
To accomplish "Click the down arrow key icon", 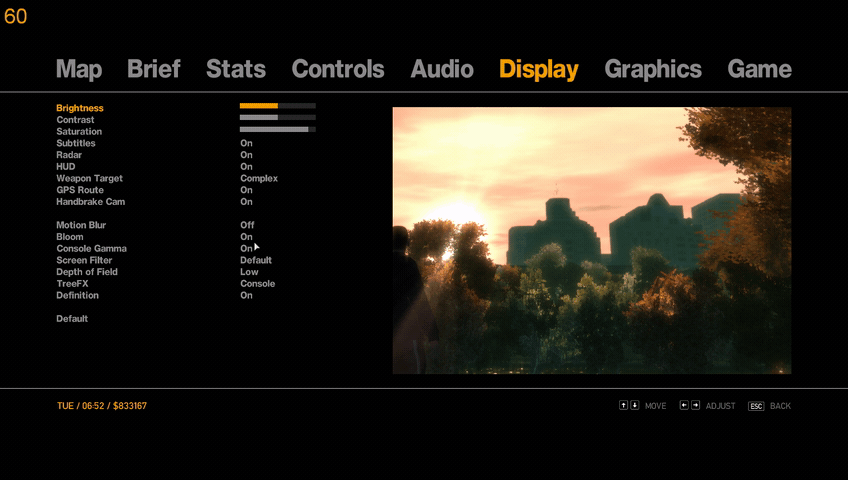I will 634,405.
